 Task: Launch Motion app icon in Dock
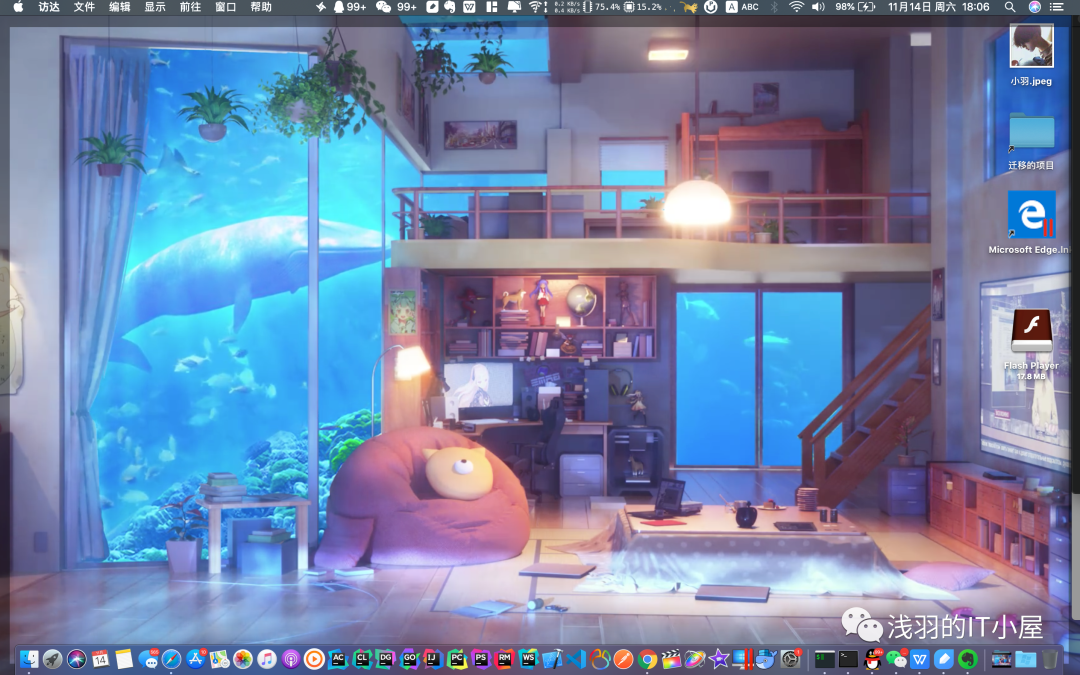coord(695,659)
